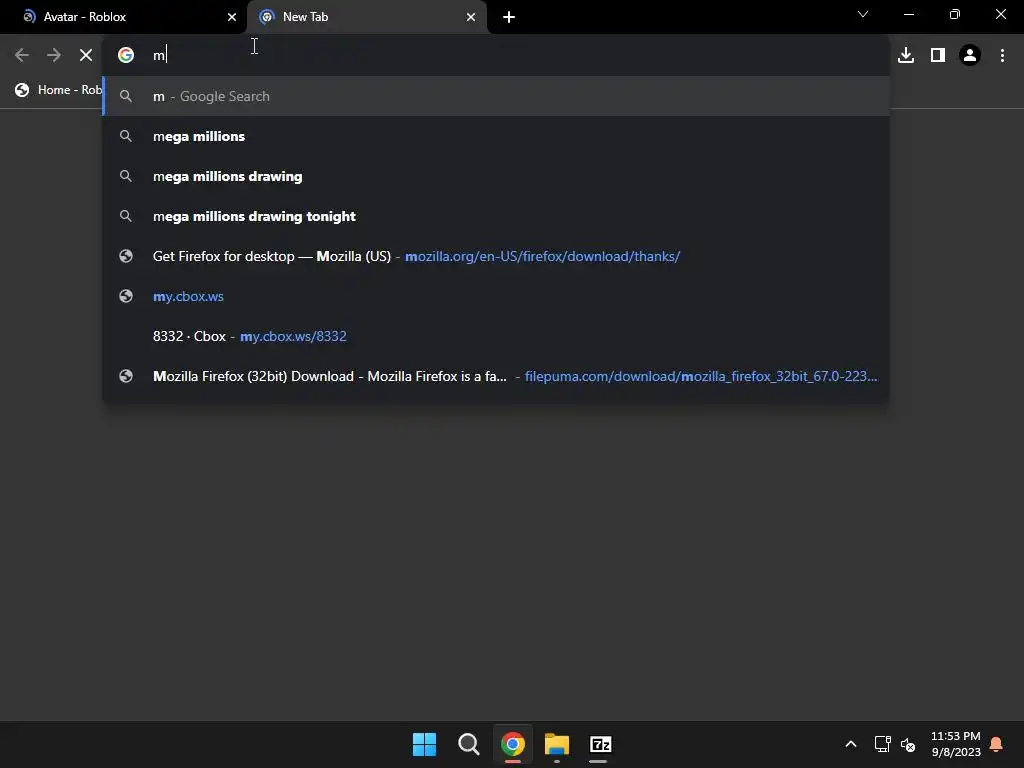Viewport: 1024px width, 768px height.
Task: Open my.cbox.ws suggestion
Action: pos(496,296)
